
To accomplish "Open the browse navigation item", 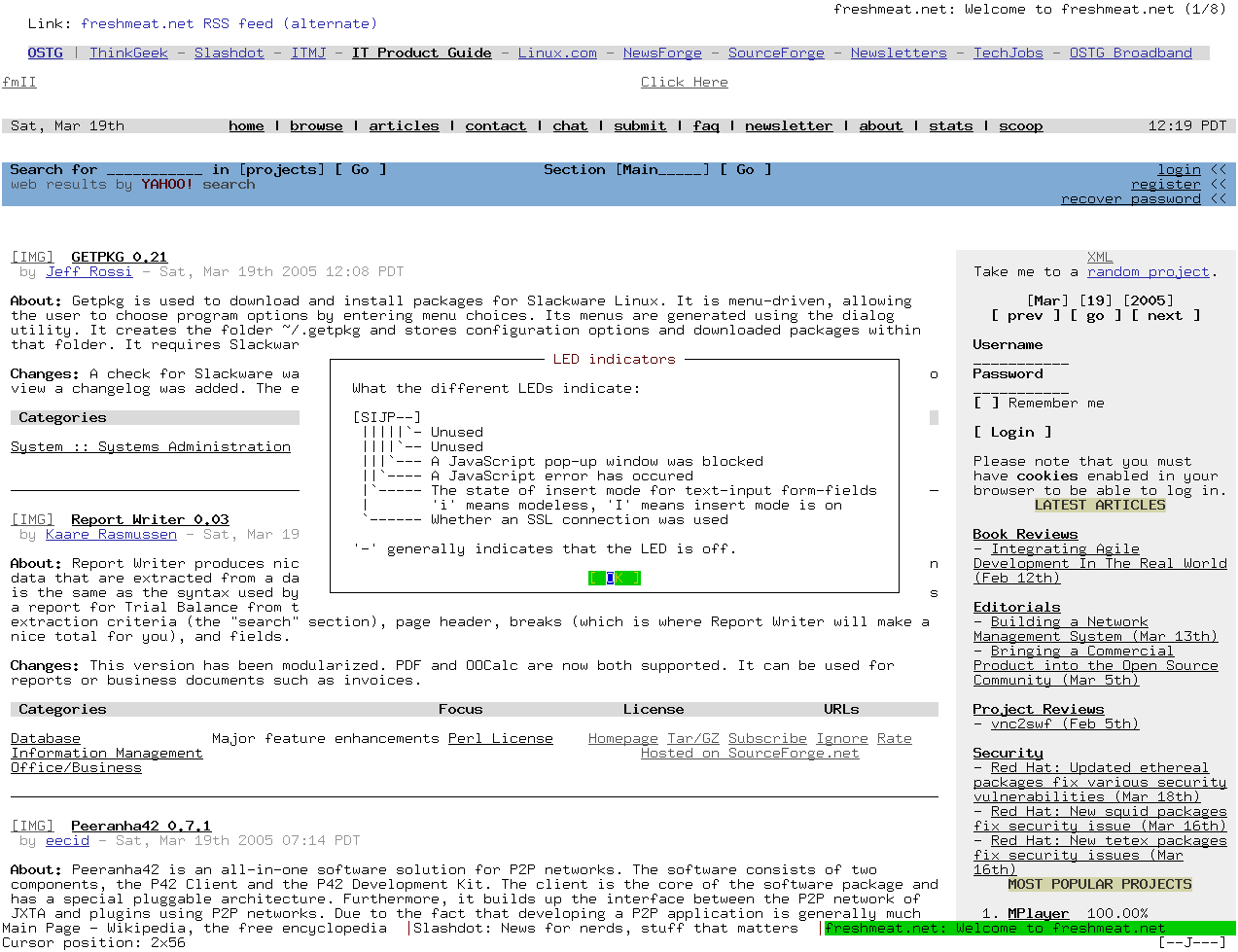I will pos(316,125).
